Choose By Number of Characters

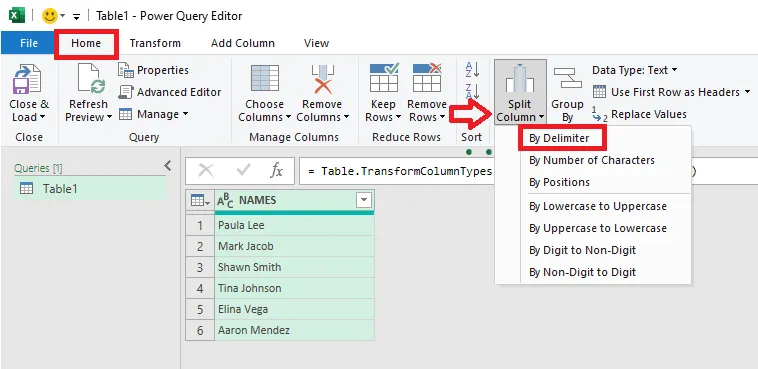point(592,160)
